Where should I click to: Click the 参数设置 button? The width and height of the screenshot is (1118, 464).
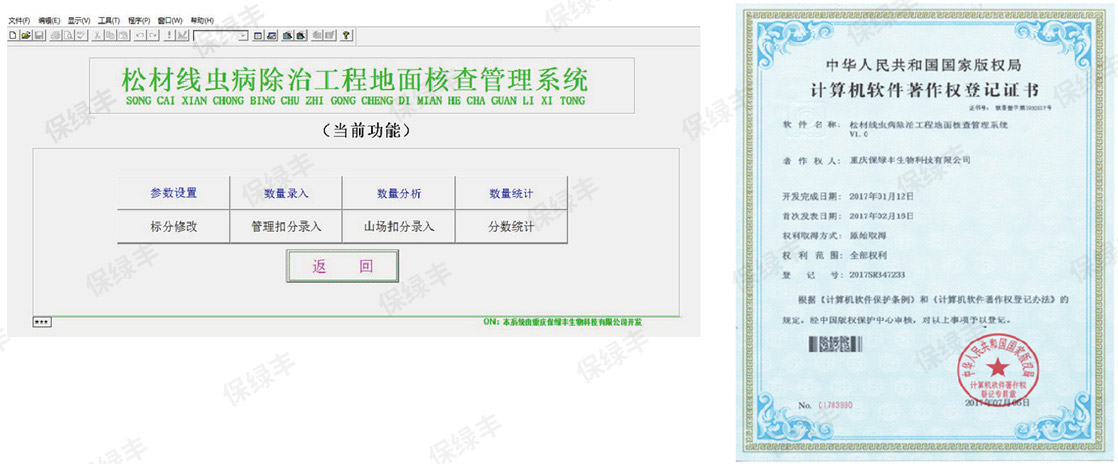pyautogui.click(x=174, y=193)
